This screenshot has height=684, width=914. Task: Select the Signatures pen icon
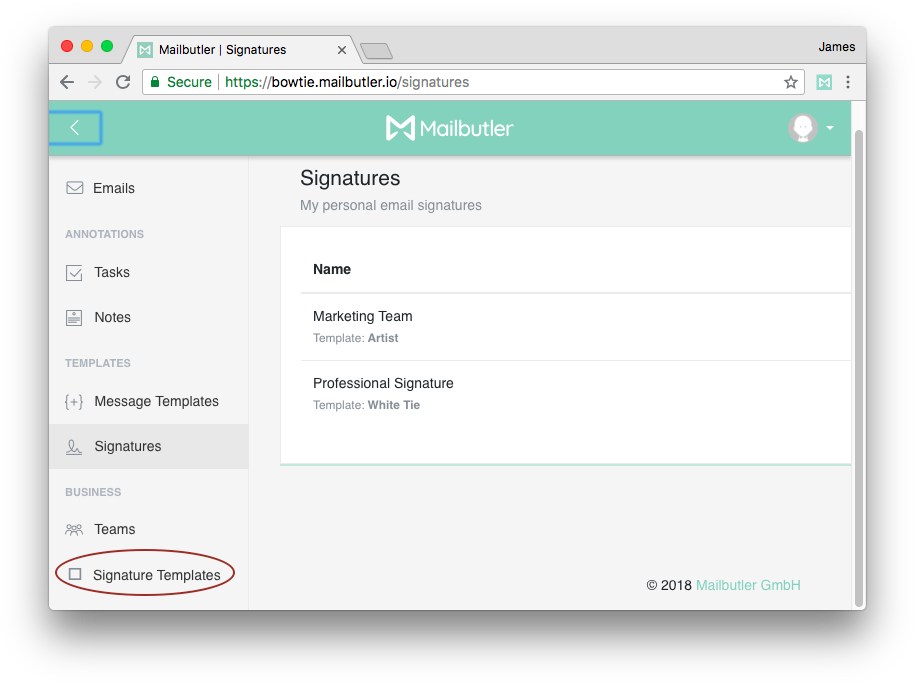pos(74,446)
